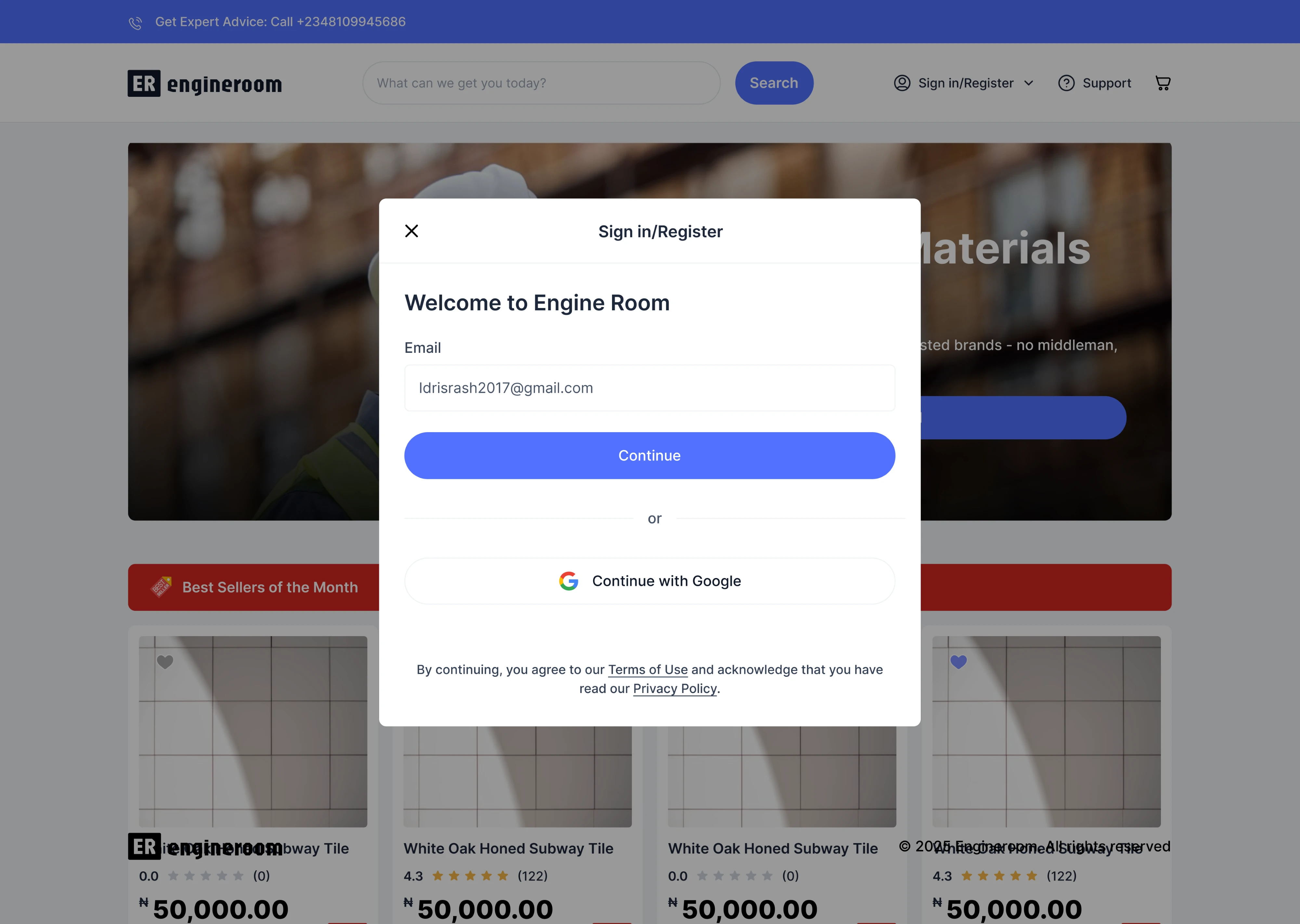Focus the product search box

tap(541, 83)
